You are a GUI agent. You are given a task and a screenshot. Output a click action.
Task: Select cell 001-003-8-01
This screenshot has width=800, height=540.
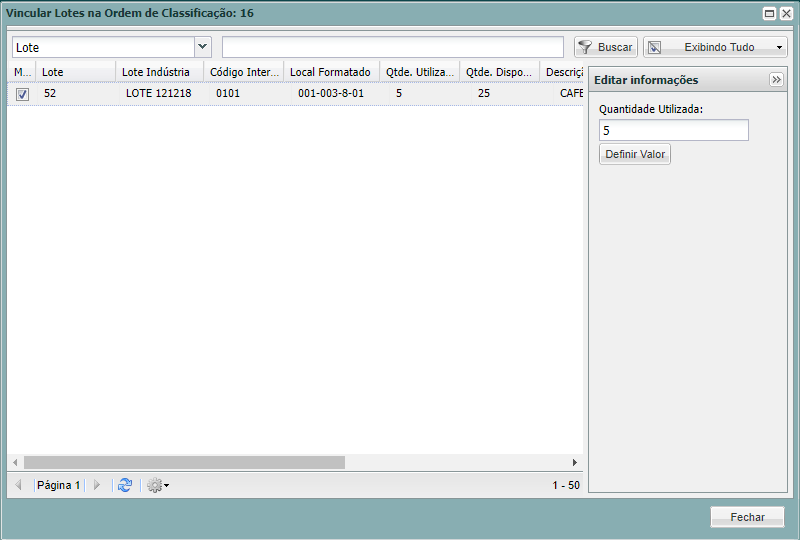click(331, 93)
